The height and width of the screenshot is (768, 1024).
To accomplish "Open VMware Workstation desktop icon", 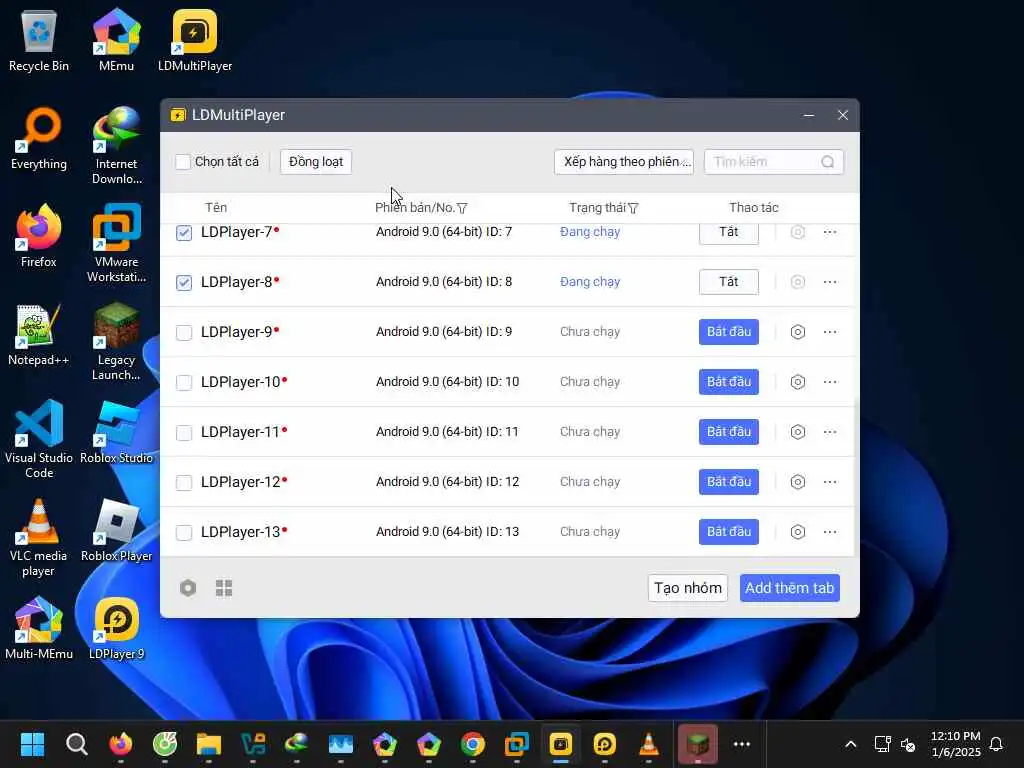I will (116, 243).
